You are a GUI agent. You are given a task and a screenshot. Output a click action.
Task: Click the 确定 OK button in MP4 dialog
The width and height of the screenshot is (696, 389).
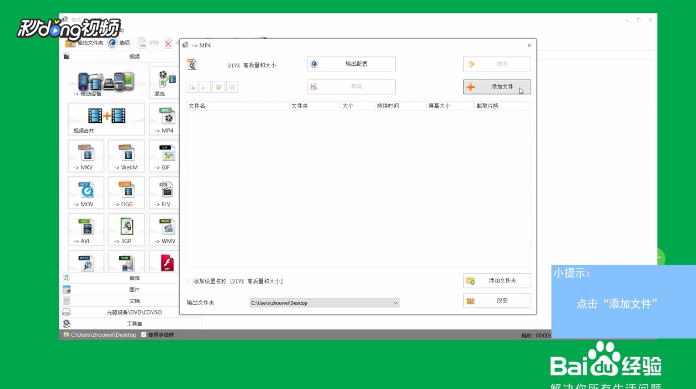(x=496, y=64)
